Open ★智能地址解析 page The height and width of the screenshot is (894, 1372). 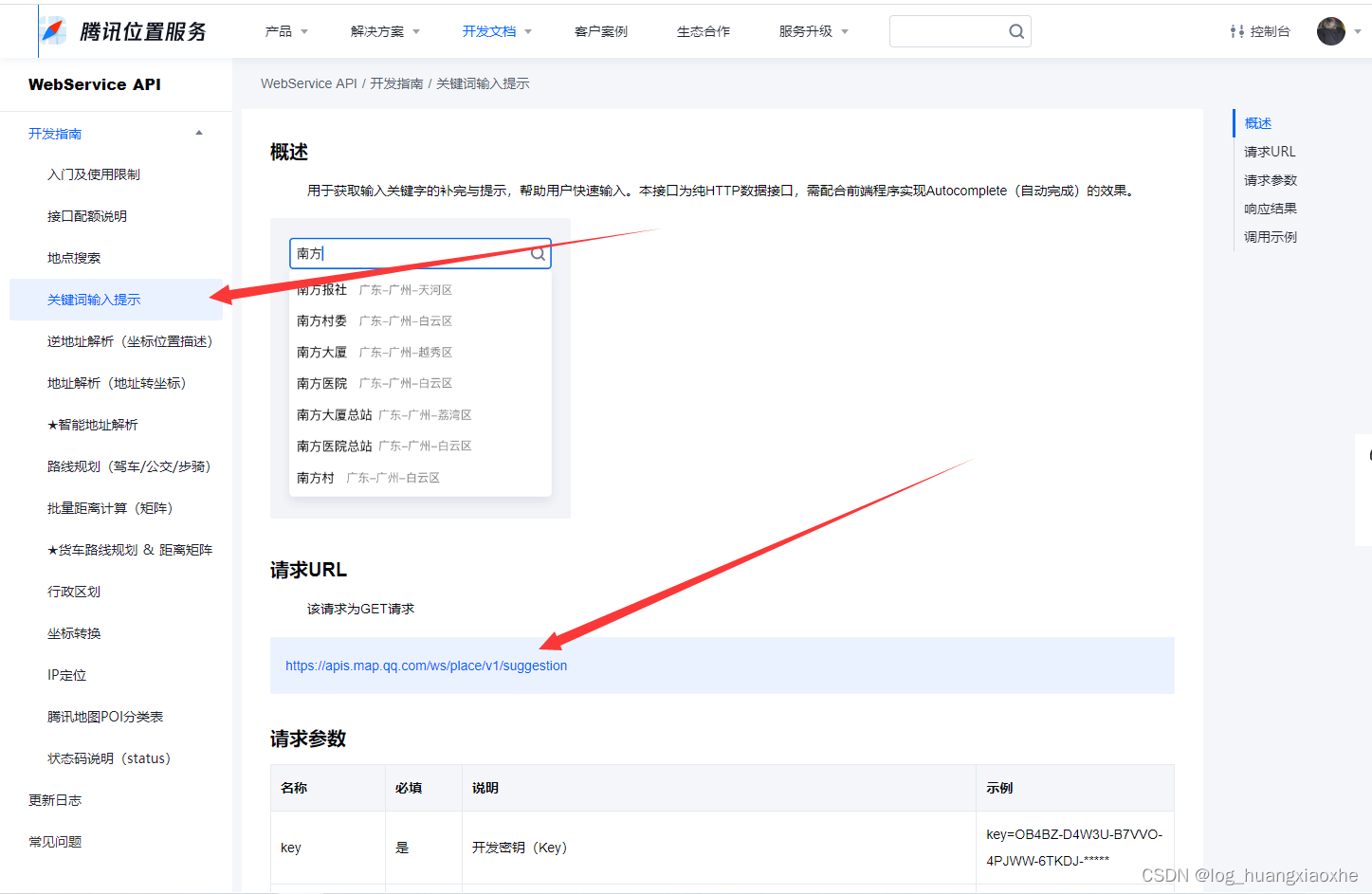click(x=93, y=425)
